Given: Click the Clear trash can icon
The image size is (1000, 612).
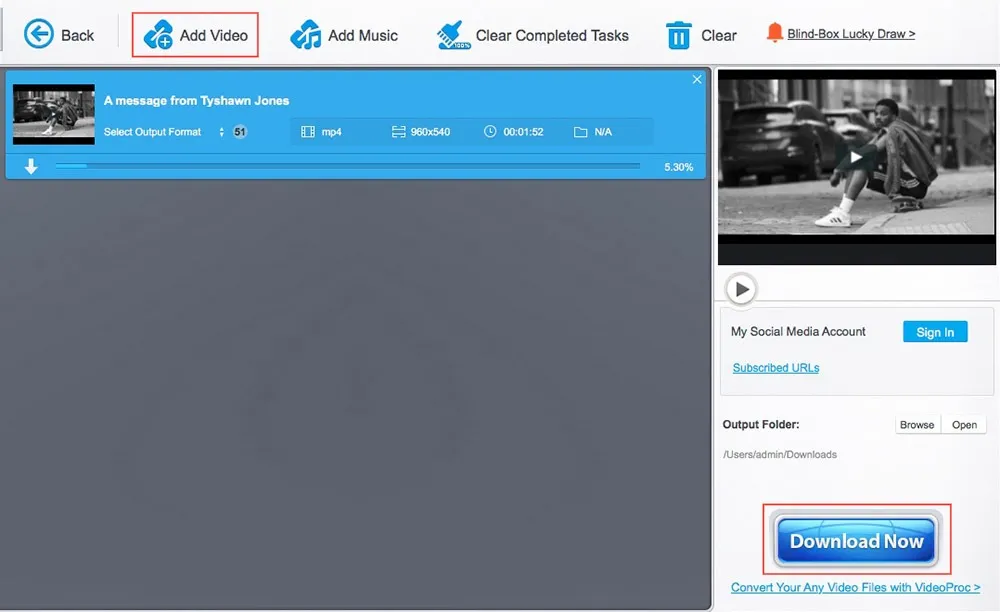Looking at the screenshot, I should pyautogui.click(x=678, y=33).
